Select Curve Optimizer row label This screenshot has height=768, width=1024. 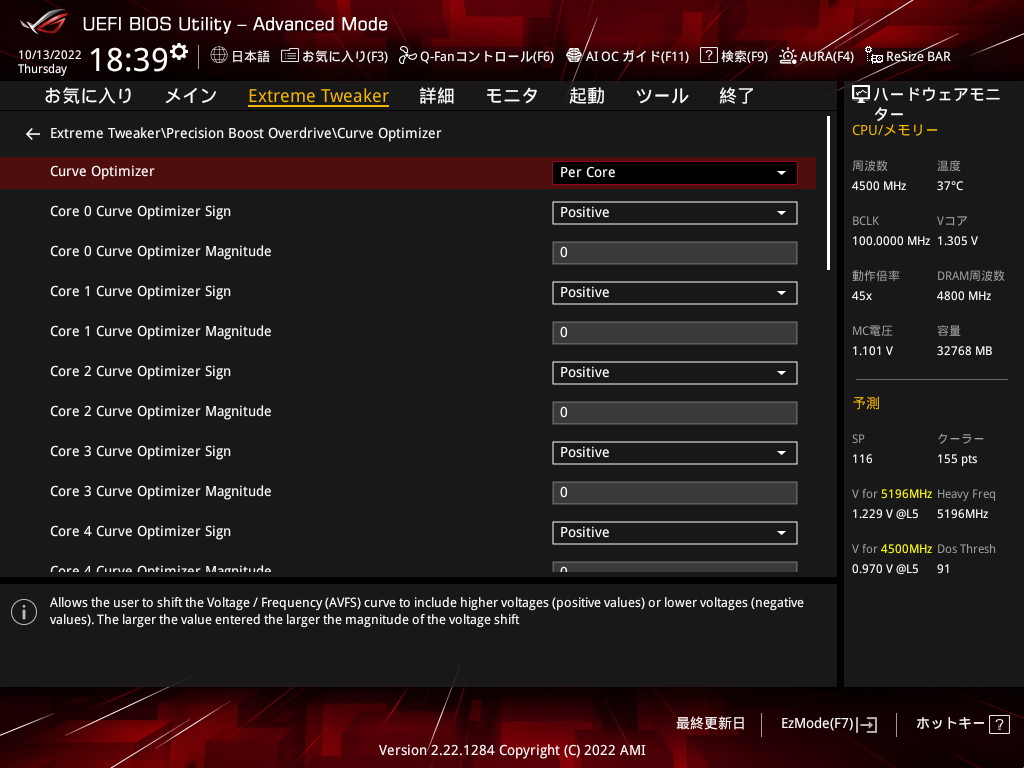tap(102, 172)
